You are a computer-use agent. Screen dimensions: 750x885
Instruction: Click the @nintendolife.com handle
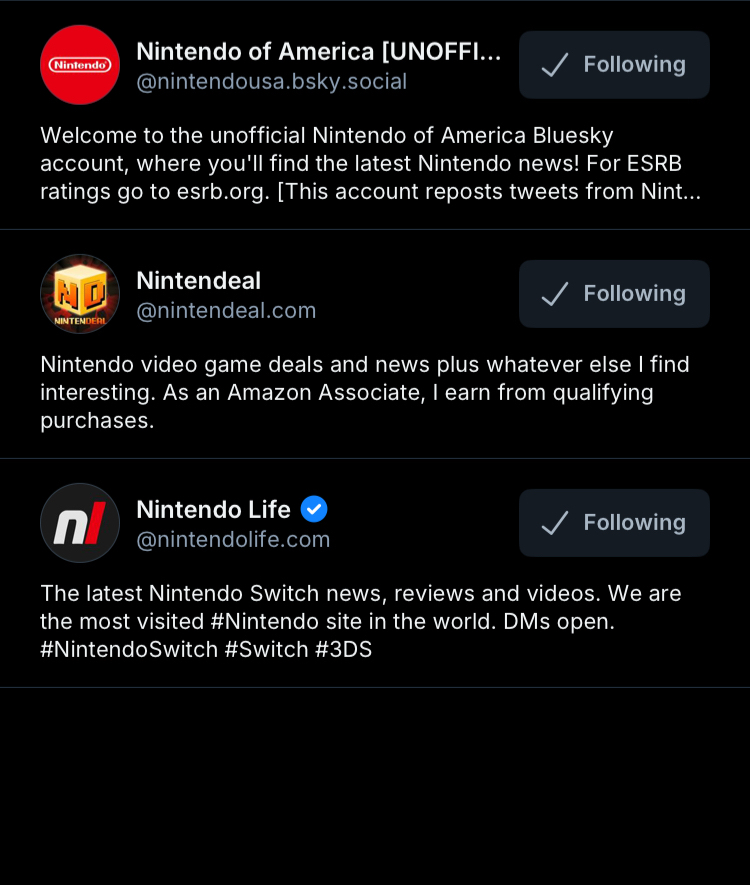coord(233,540)
